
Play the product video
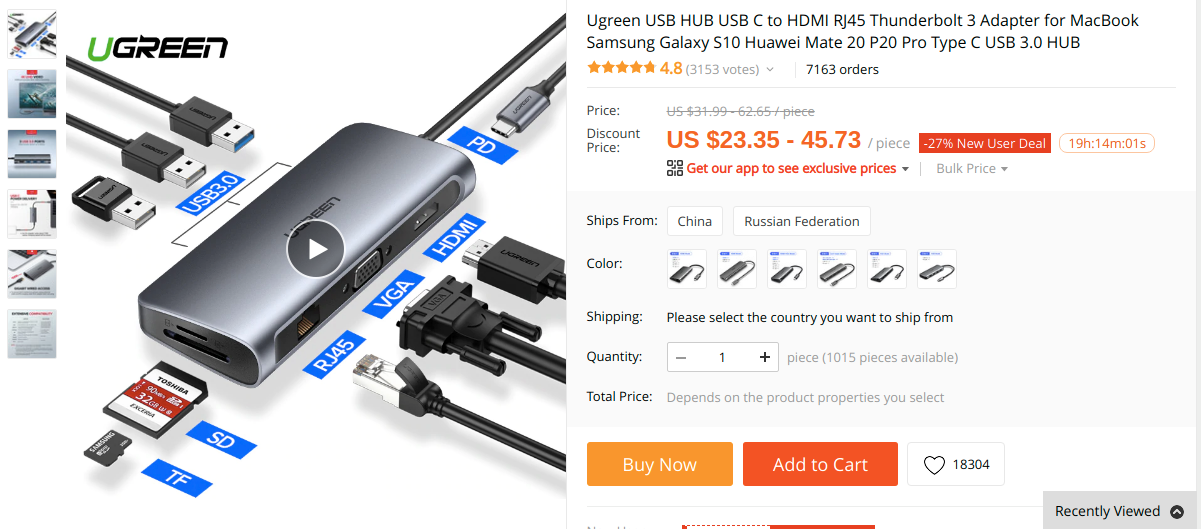click(315, 249)
